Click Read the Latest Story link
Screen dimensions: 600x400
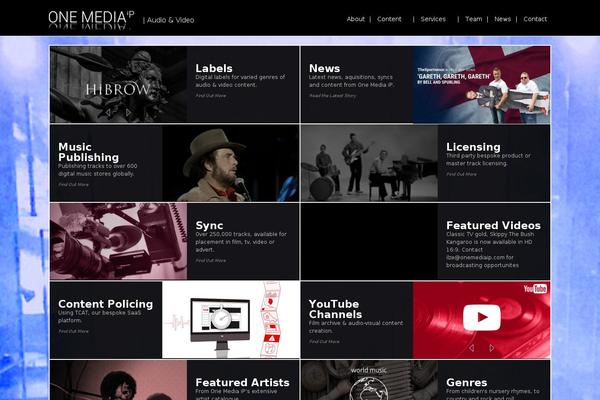pos(333,96)
